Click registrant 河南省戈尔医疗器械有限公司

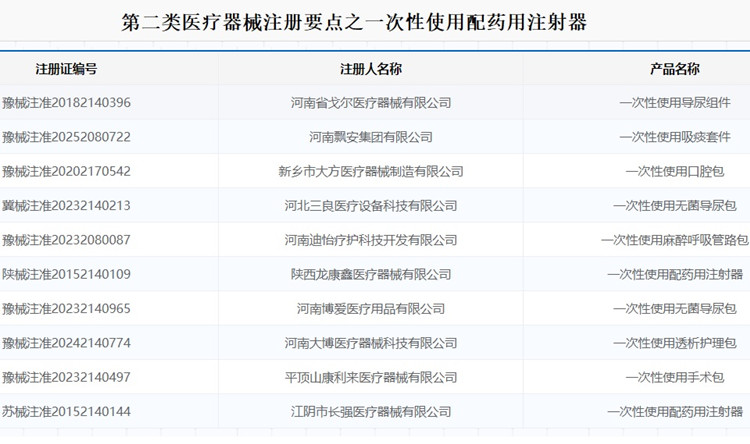click(371, 103)
